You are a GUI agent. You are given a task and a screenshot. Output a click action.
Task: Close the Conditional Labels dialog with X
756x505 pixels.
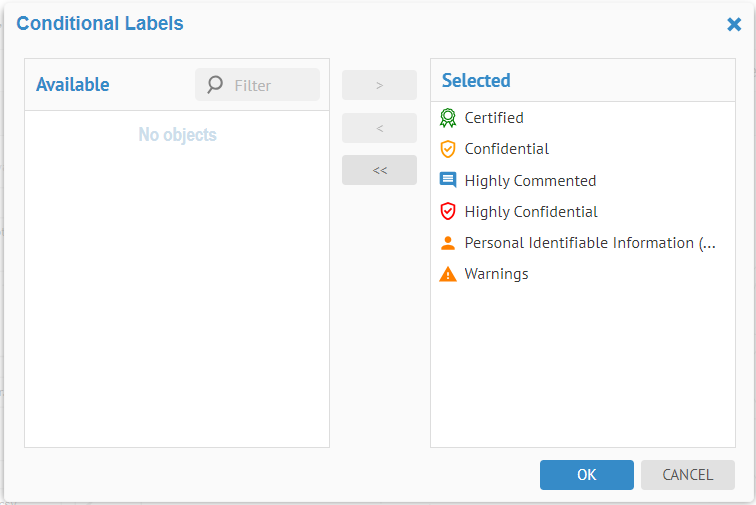pos(734,24)
